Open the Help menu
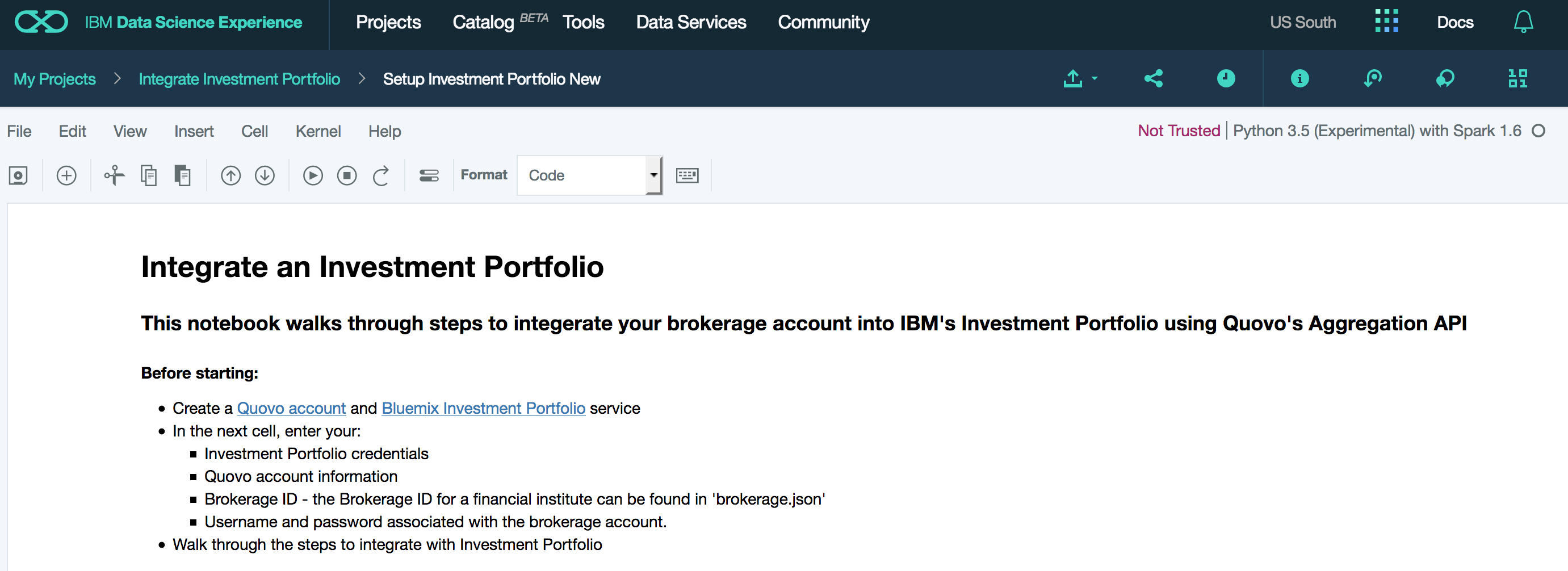Screen dimensions: 1568x571 385,132
